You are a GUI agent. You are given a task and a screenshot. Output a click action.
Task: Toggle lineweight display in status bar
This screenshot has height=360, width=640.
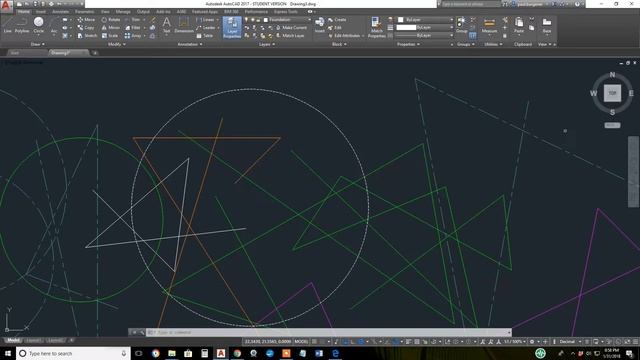coord(409,341)
